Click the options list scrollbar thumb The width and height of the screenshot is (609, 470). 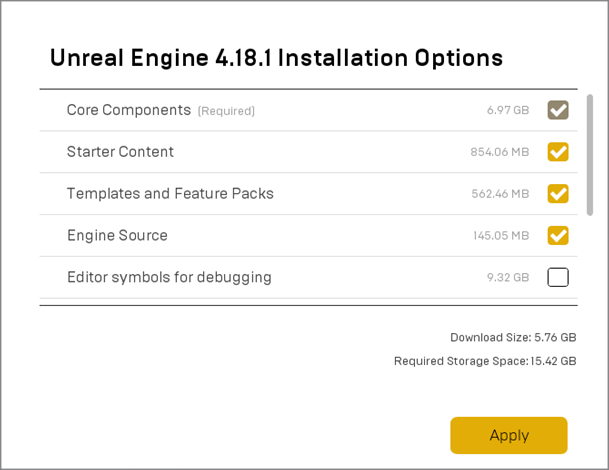590,155
